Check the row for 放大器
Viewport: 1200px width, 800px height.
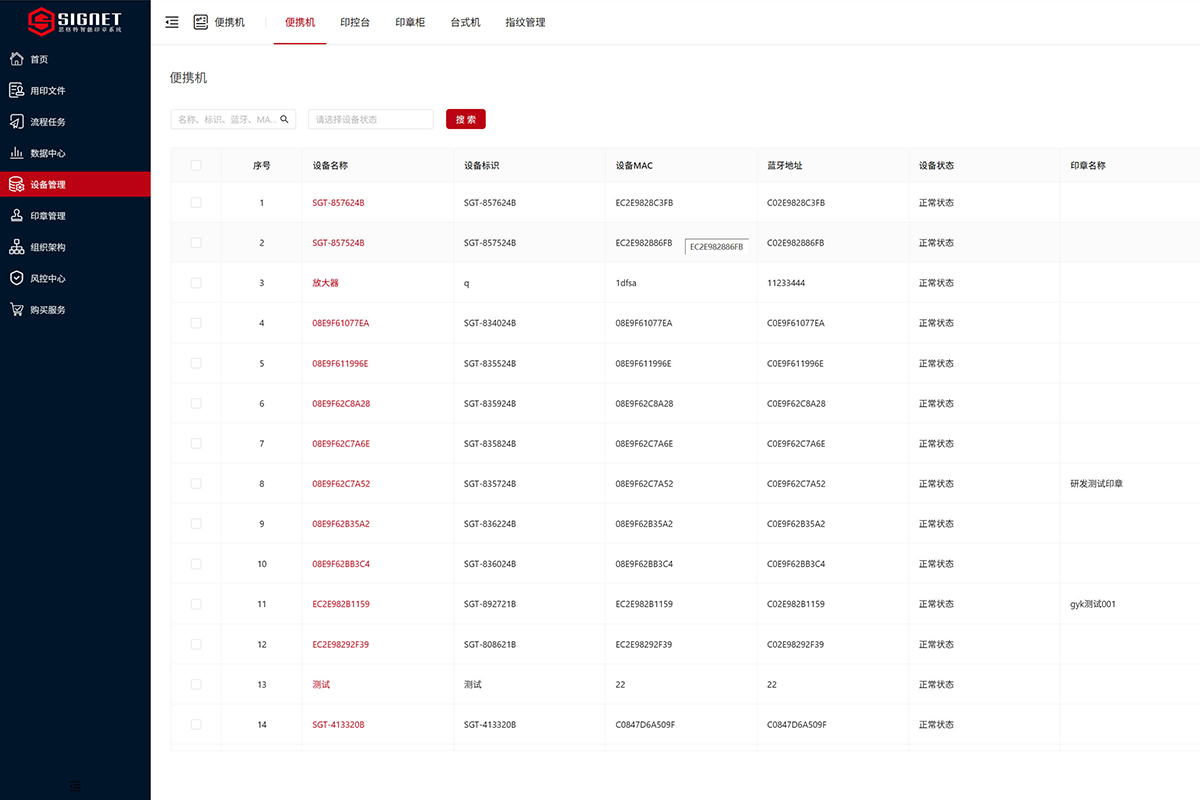196,283
